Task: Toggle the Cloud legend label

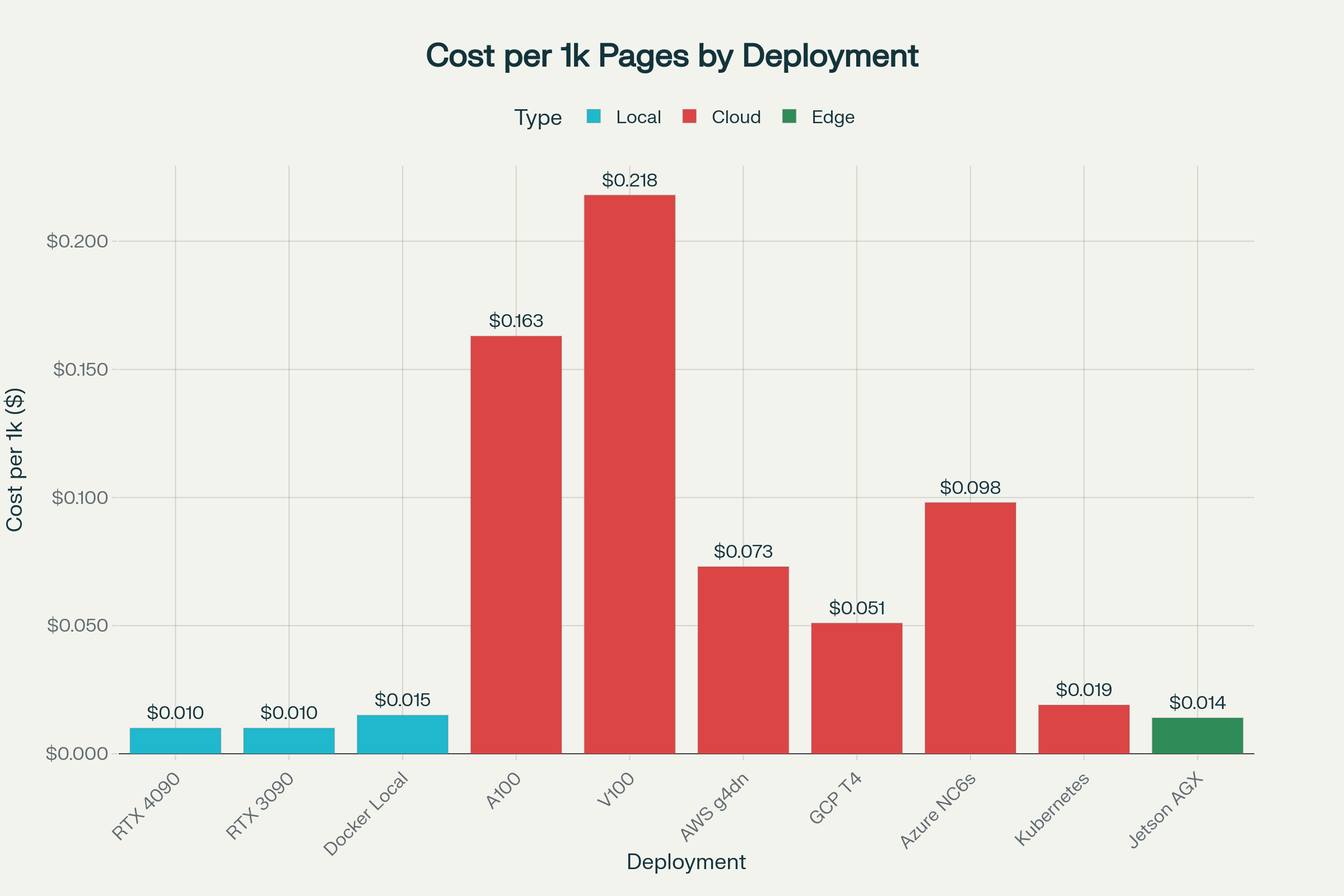Action: point(736,117)
